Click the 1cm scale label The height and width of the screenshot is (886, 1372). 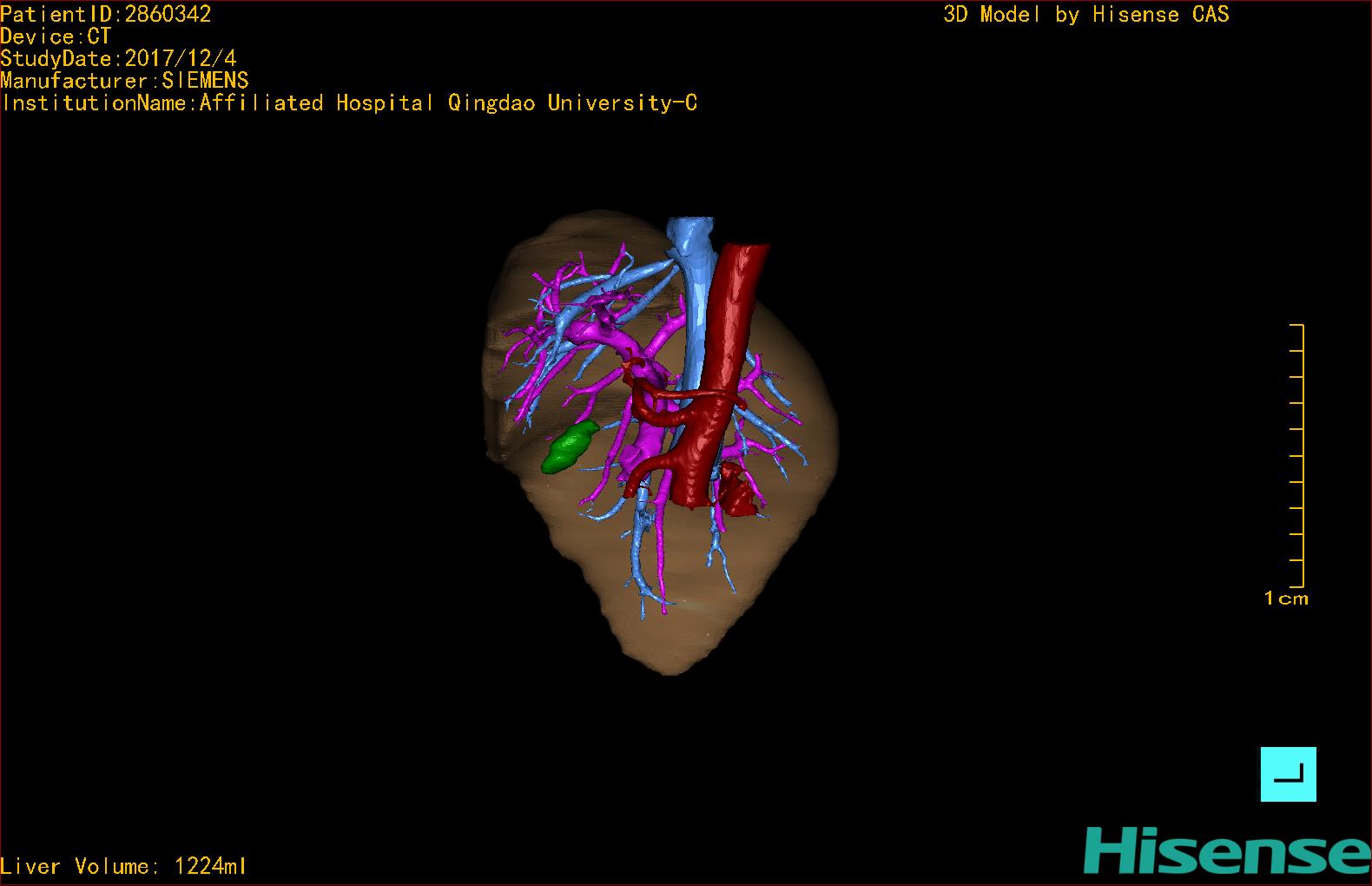coord(1286,598)
